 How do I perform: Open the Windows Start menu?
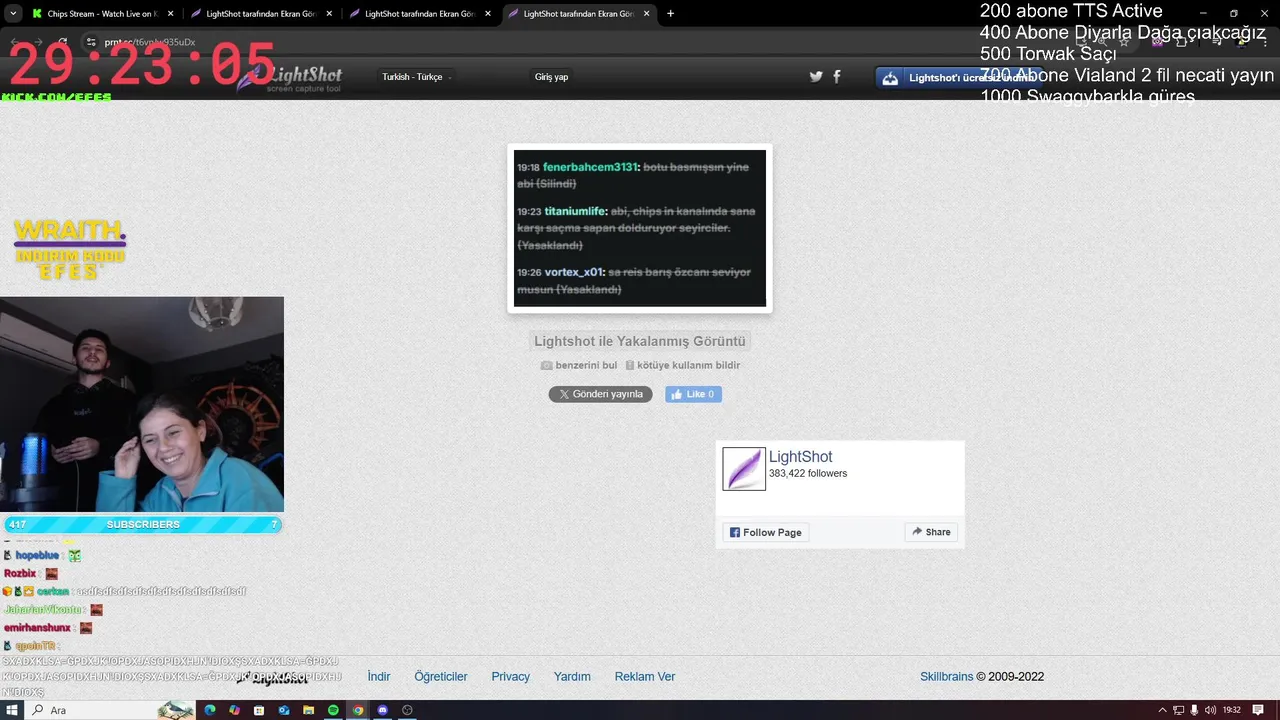[x=12, y=710]
